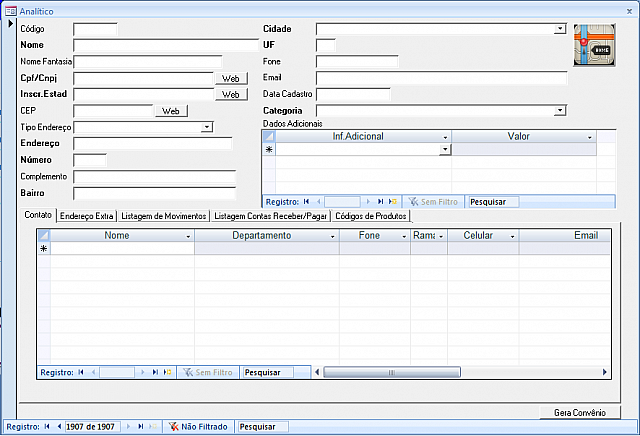
Task: Open Fone column filter arrow in Contato
Action: (404, 236)
